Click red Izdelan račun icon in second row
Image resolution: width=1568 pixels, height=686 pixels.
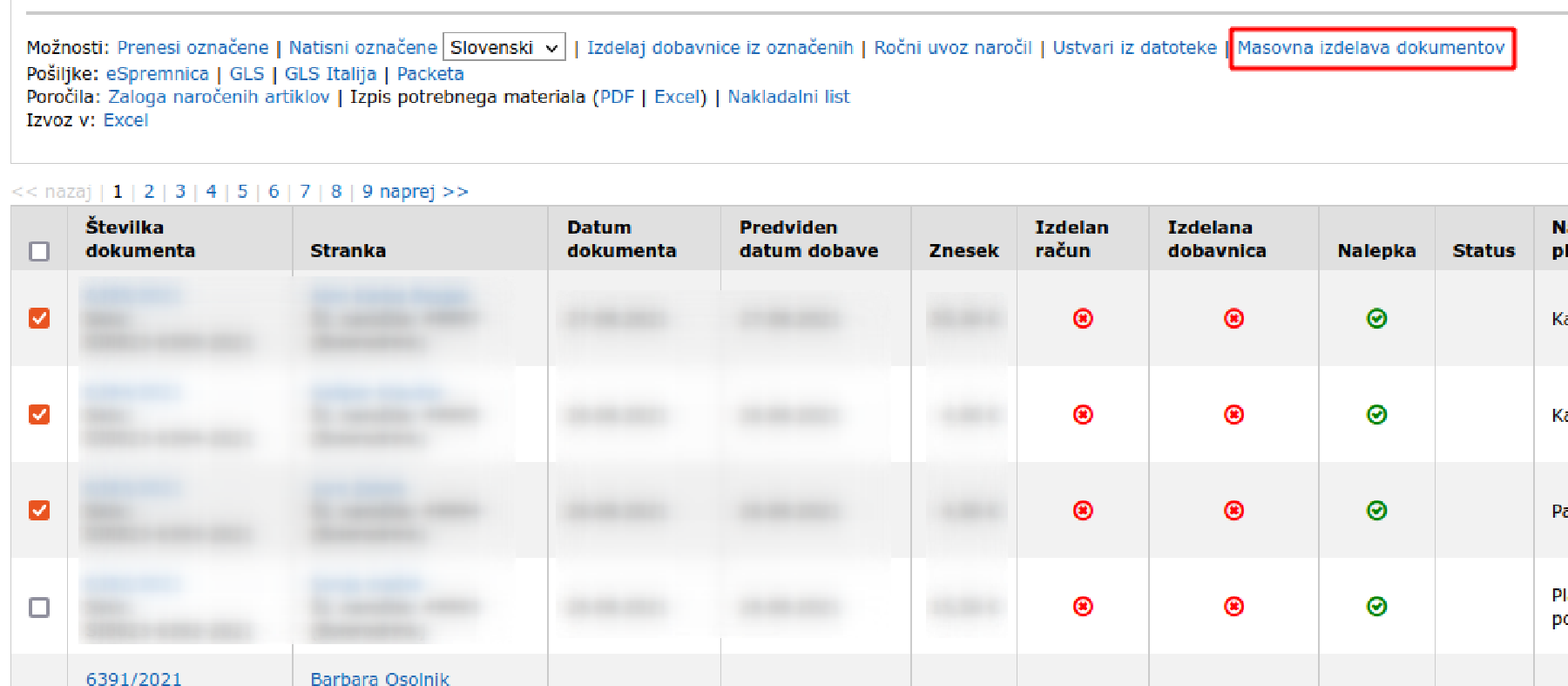[1083, 414]
